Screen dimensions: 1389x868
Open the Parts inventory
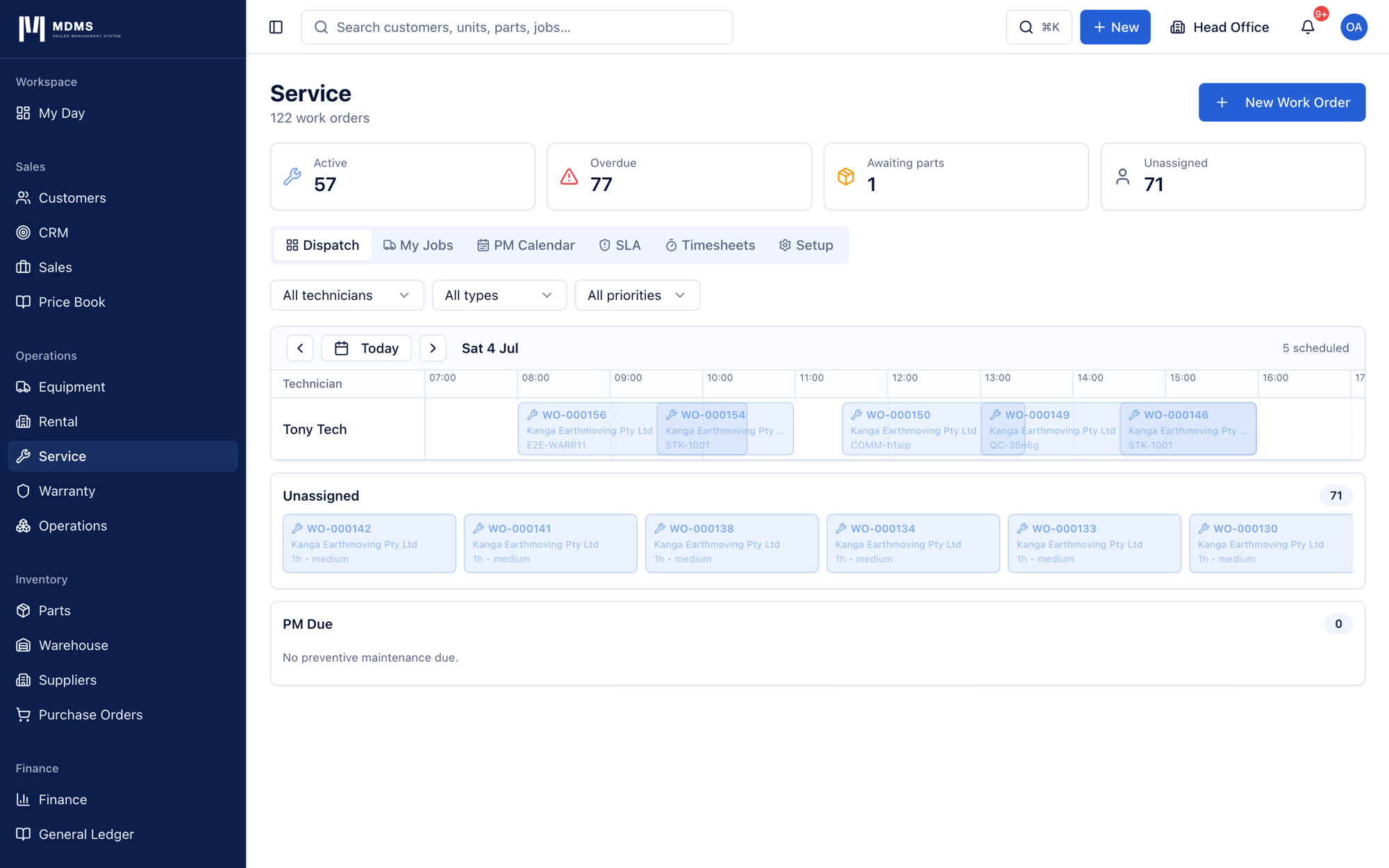click(x=123, y=610)
